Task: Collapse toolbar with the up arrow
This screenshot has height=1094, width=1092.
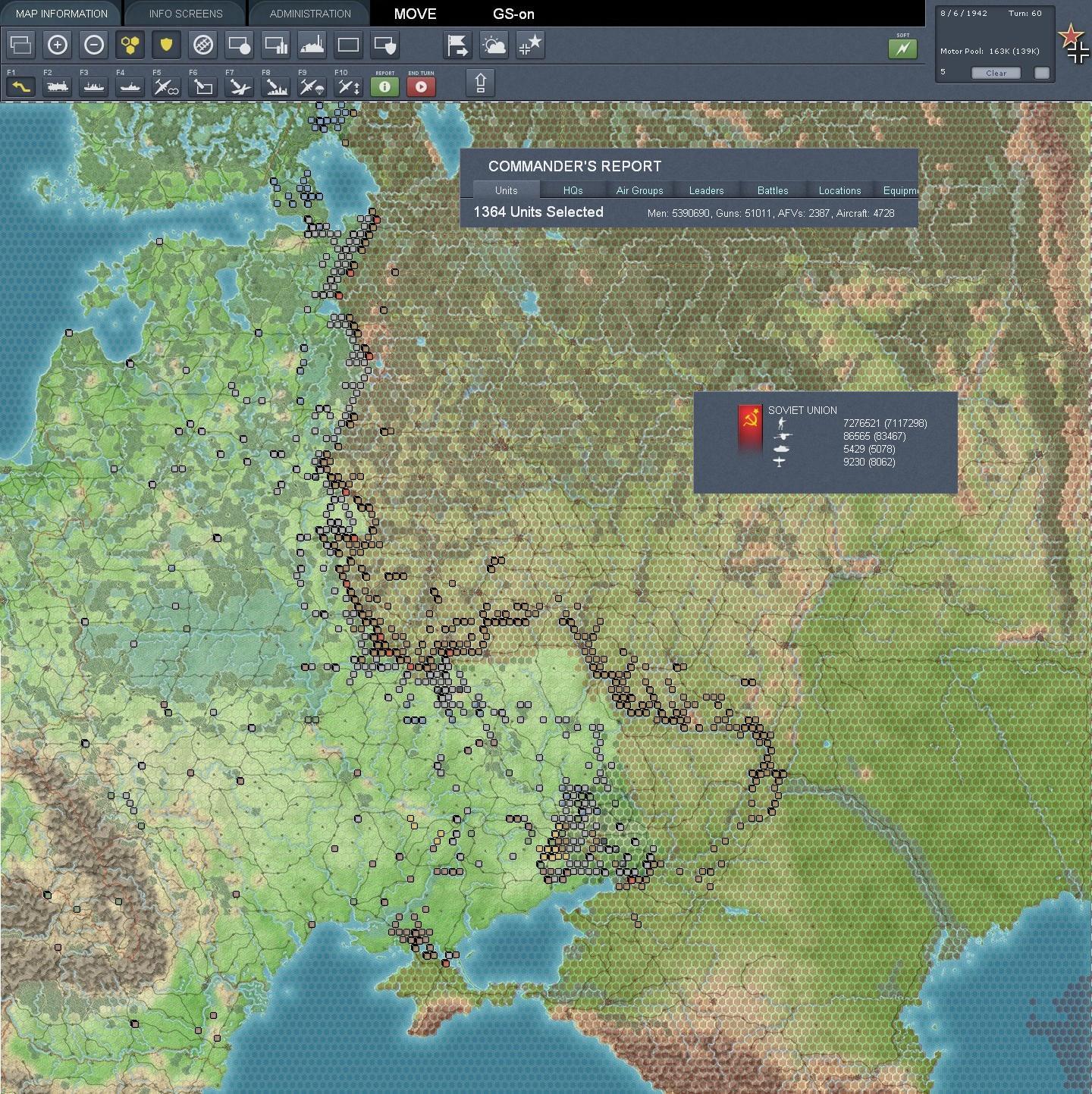Action: tap(481, 83)
